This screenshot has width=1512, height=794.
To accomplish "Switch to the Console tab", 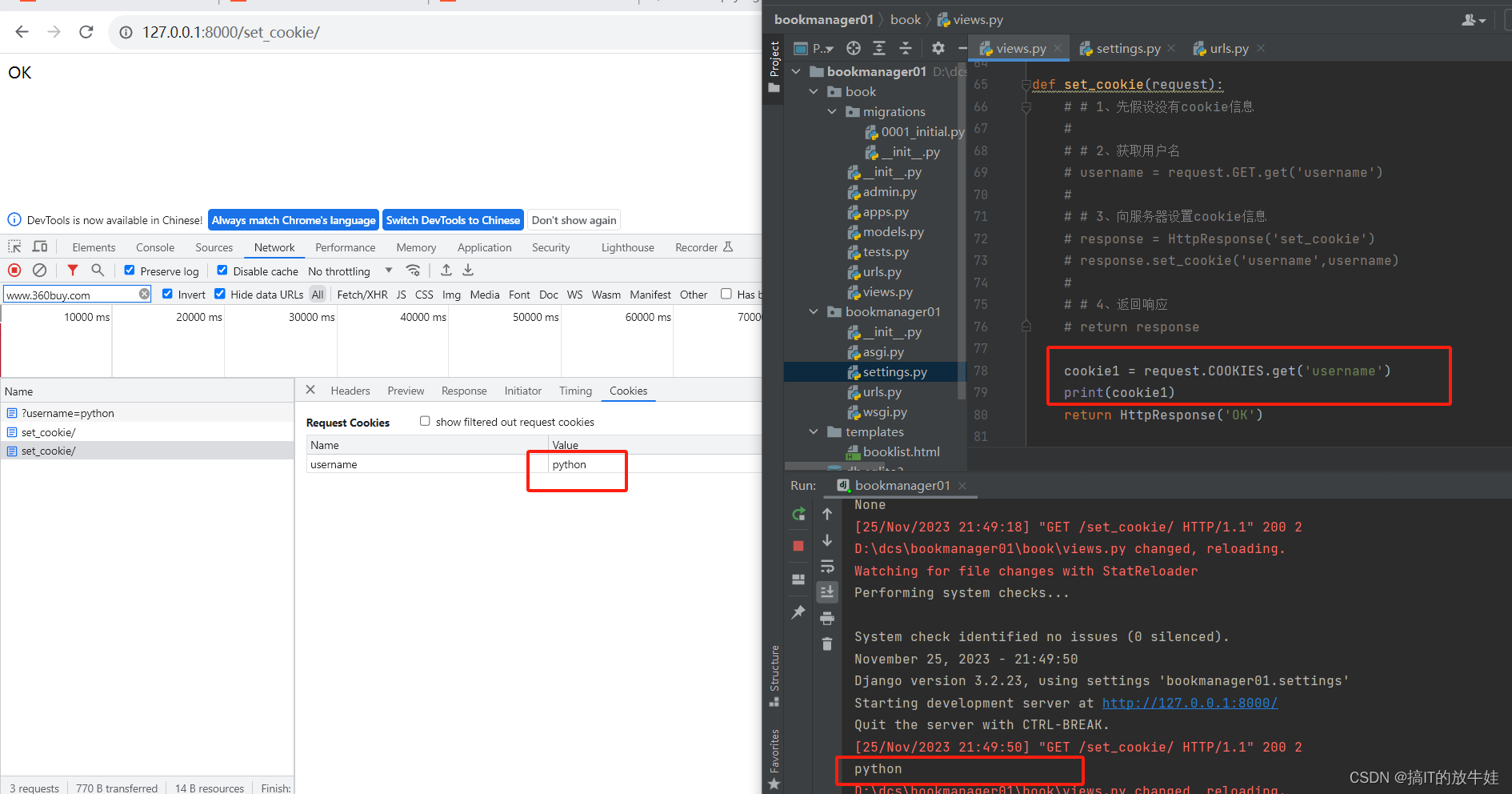I will 155,247.
